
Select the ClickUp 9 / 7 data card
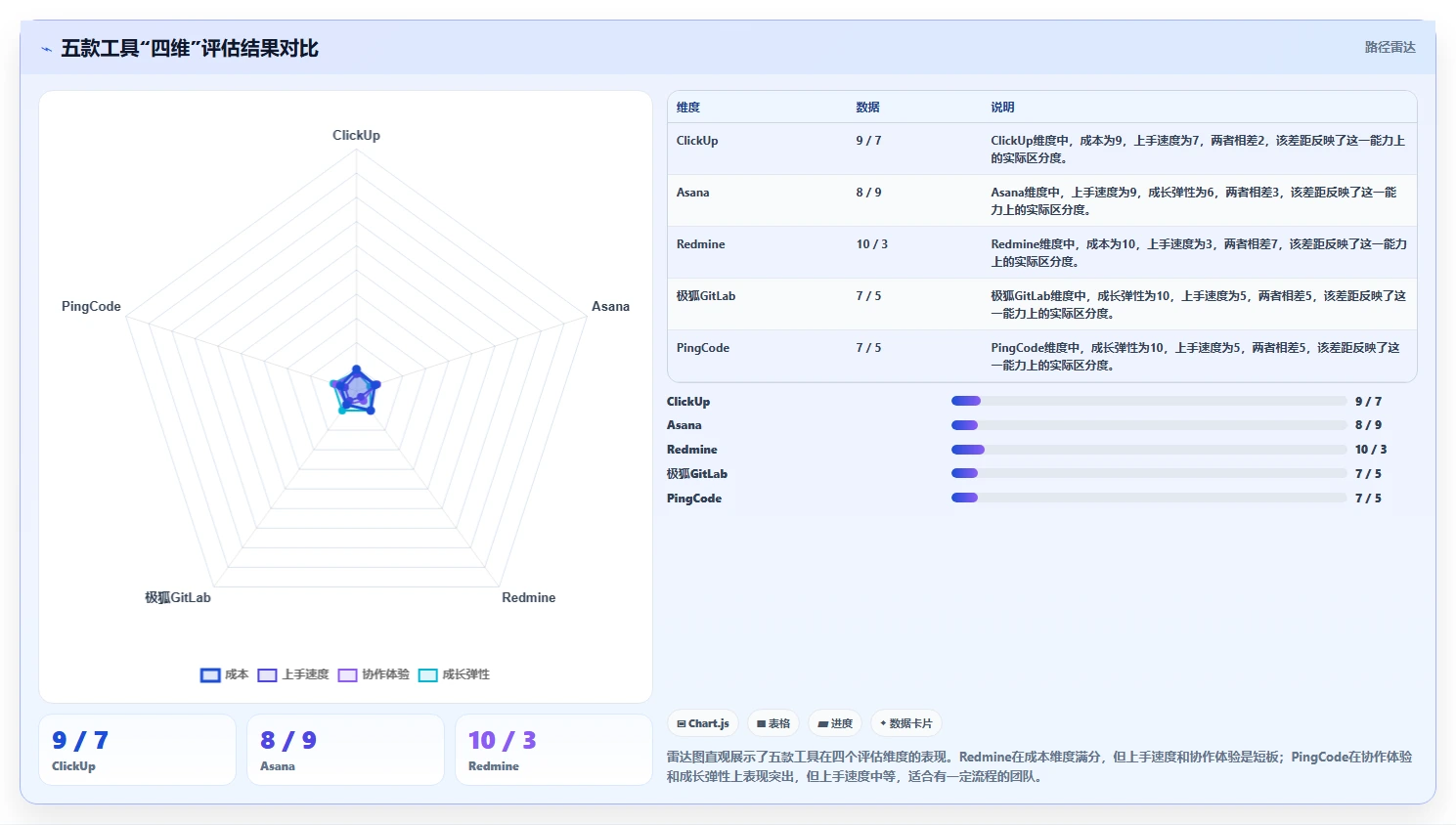137,750
